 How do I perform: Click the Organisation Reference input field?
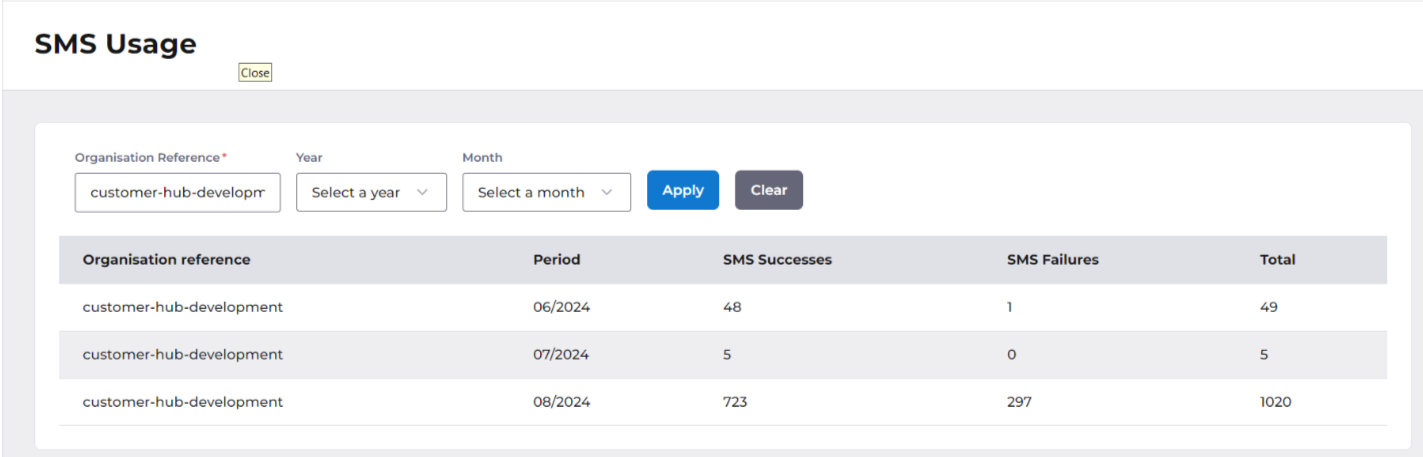click(177, 192)
